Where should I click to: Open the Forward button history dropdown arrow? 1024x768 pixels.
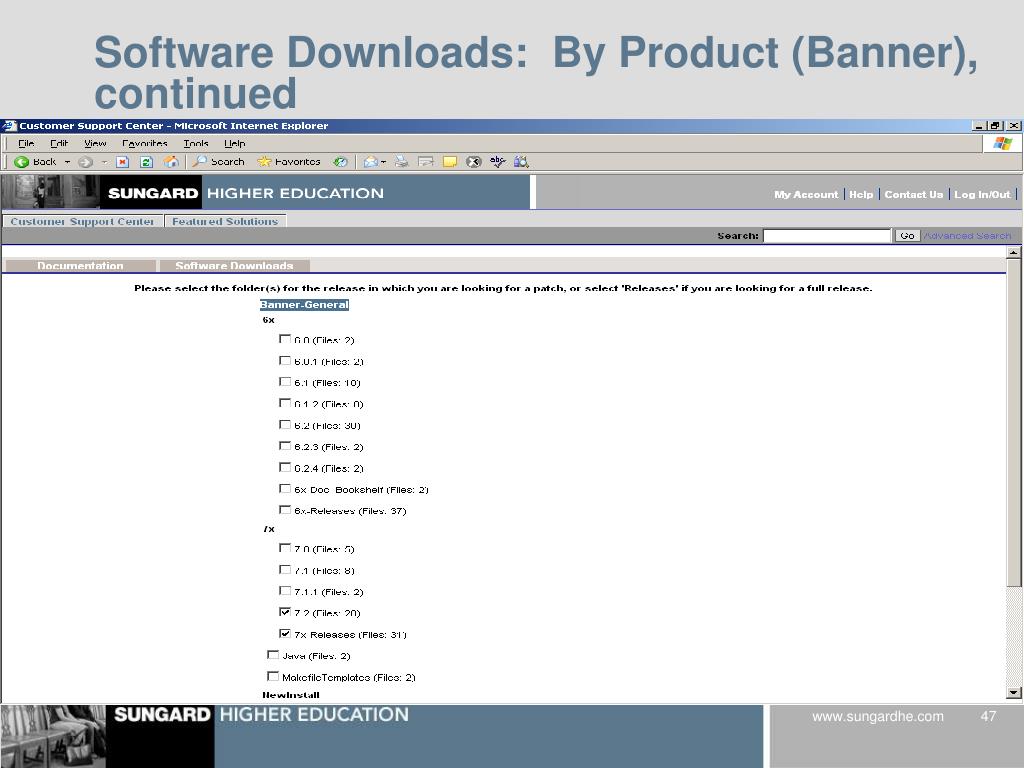tap(104, 162)
